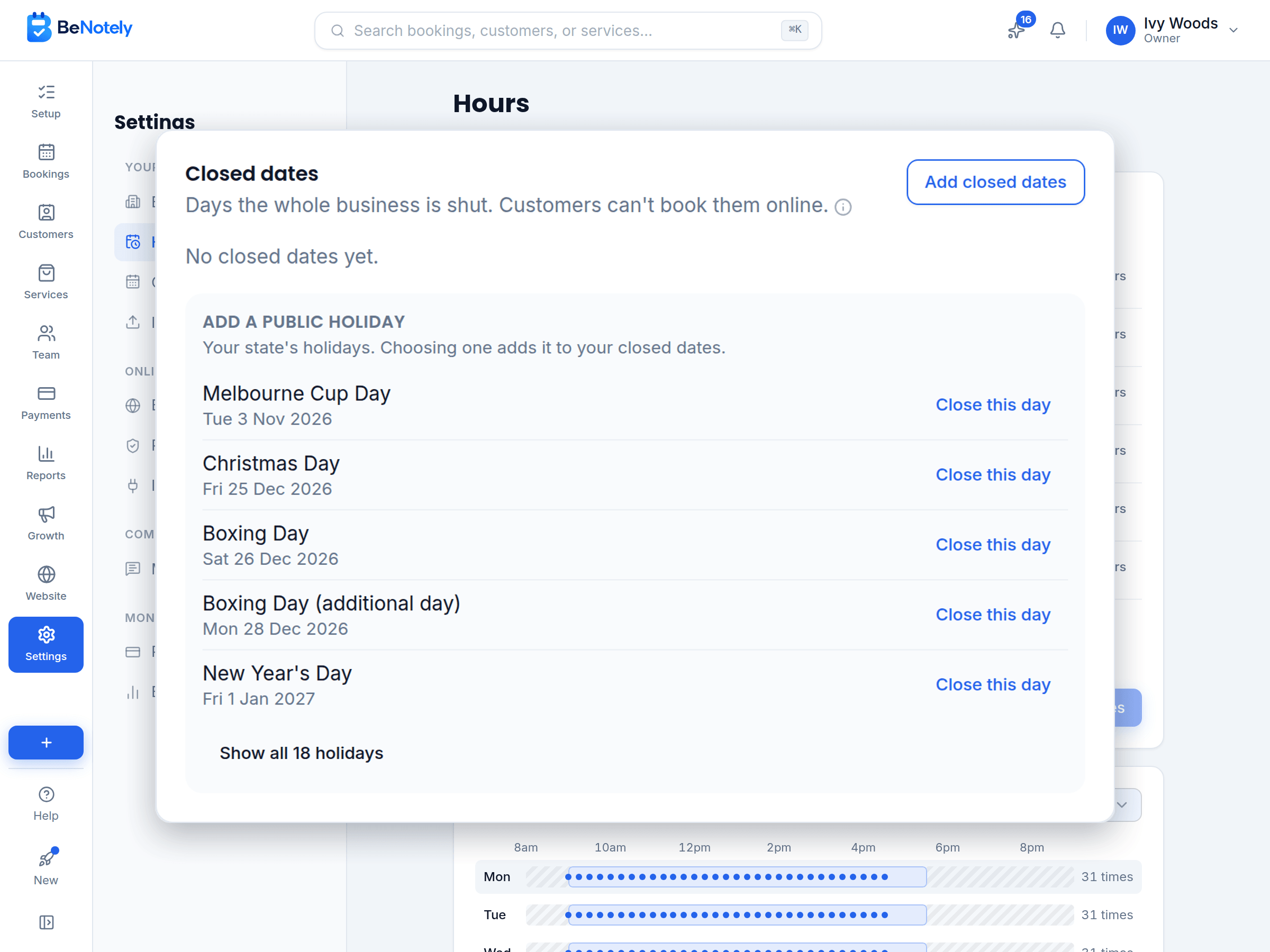The width and height of the screenshot is (1270, 952).
Task: Click Add closed dates button
Action: tap(995, 182)
